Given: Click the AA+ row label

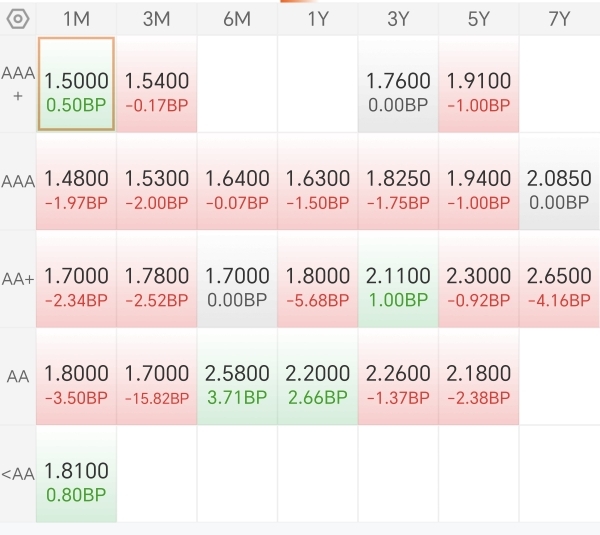Looking at the screenshot, I should click(x=18, y=279).
